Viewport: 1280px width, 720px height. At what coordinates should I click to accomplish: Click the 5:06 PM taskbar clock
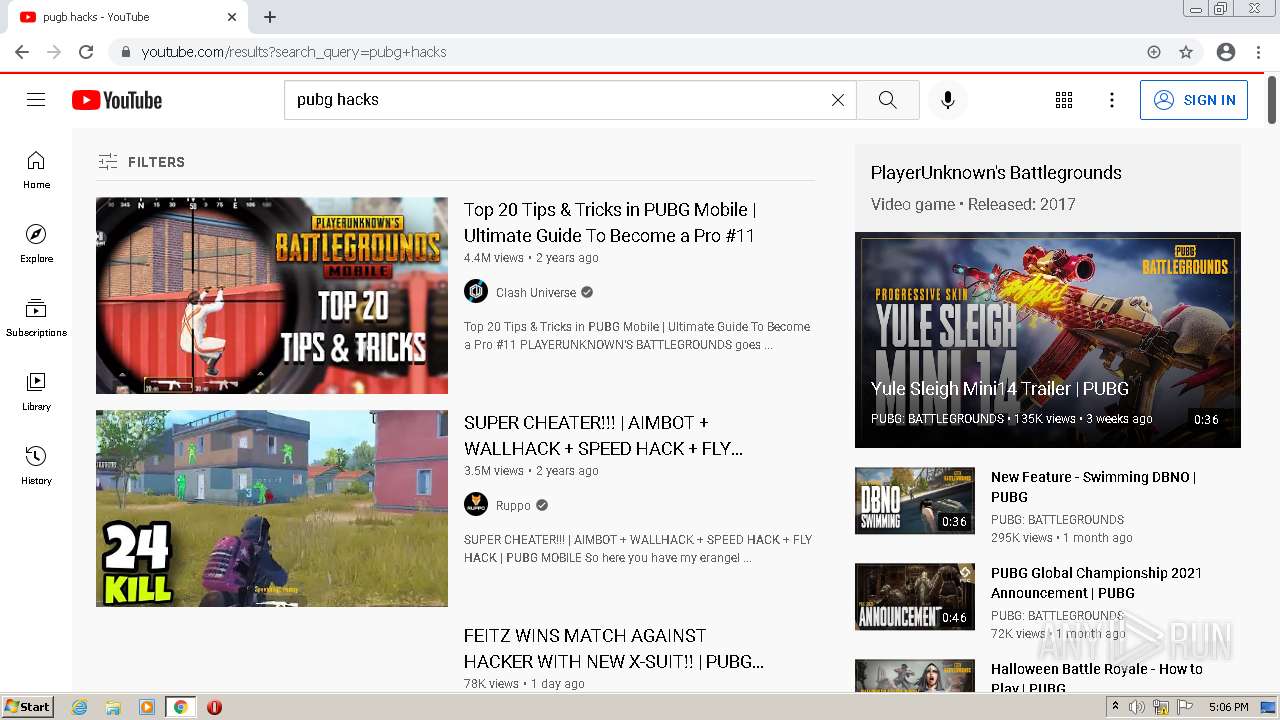click(x=1228, y=707)
